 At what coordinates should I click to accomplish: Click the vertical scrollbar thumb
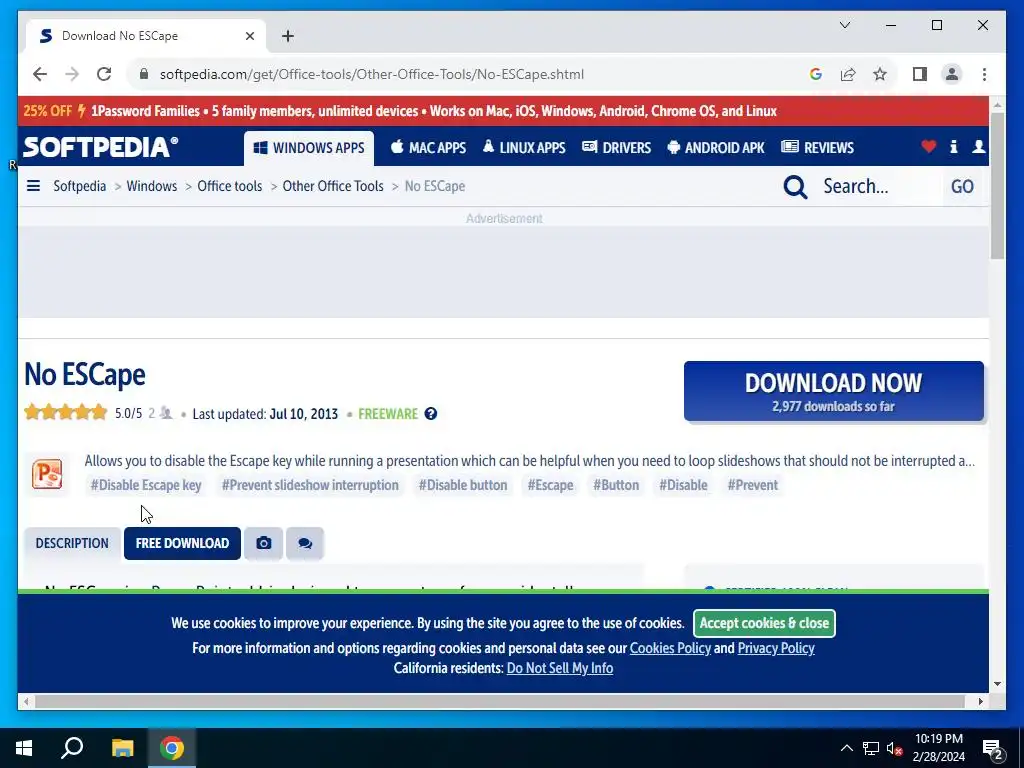997,186
